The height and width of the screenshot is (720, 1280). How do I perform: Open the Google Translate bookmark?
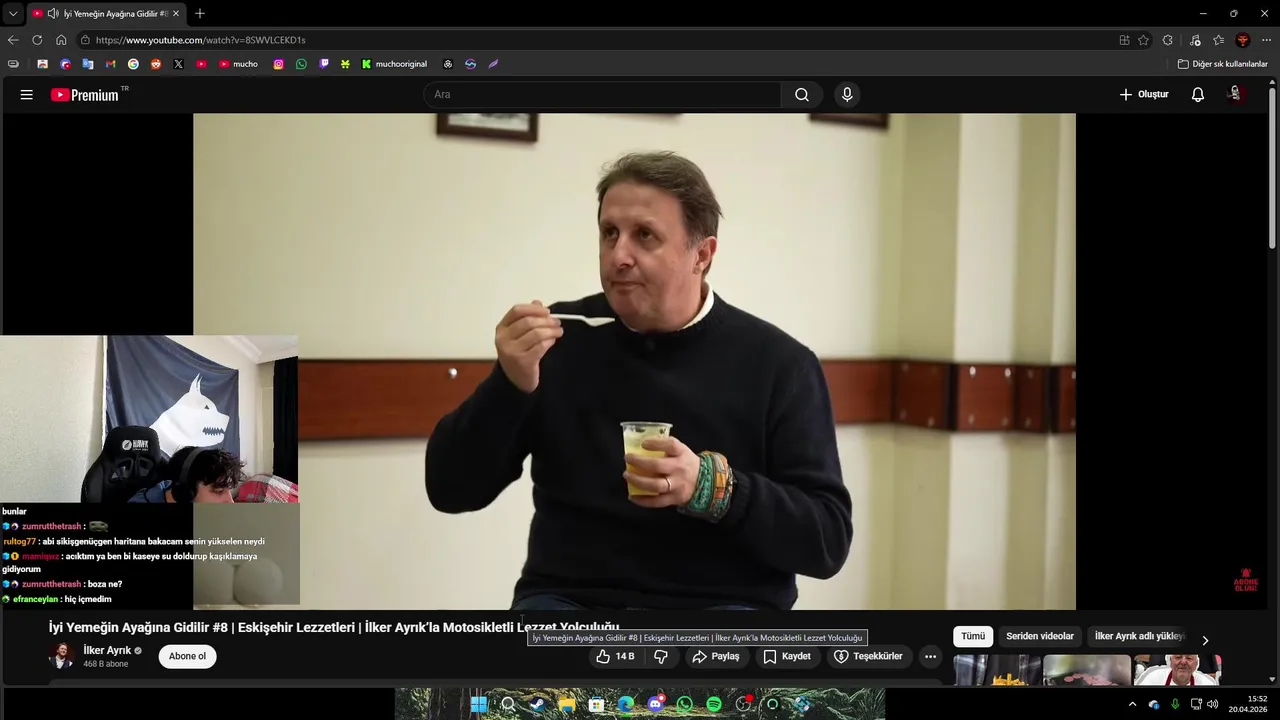[x=88, y=64]
